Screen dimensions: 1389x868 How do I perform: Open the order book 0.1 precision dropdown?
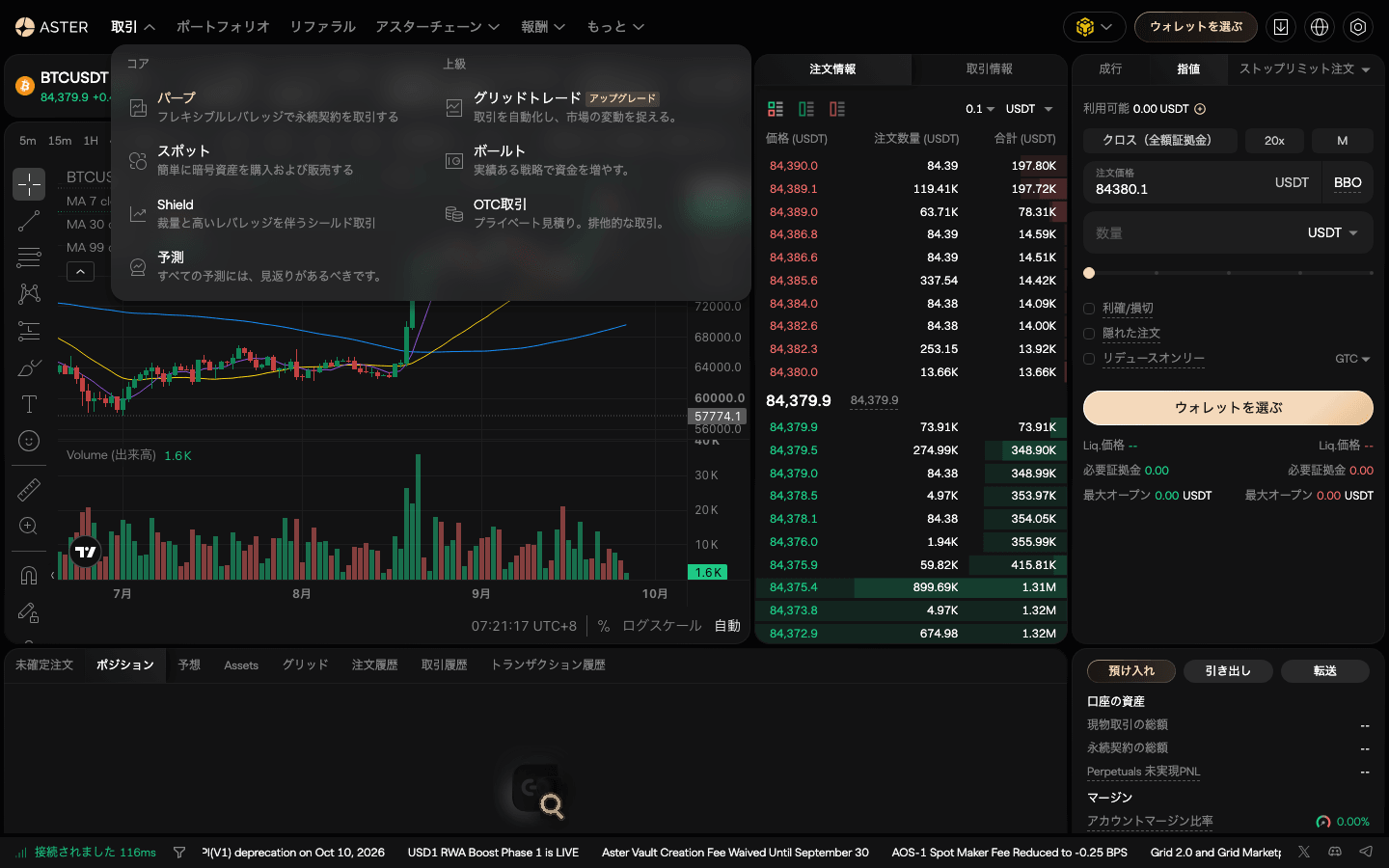click(980, 109)
